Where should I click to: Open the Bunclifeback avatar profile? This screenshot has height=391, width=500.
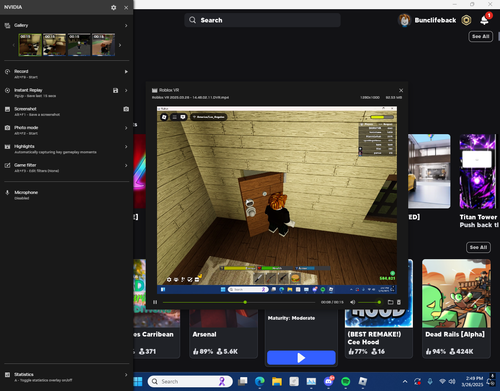[x=404, y=20]
